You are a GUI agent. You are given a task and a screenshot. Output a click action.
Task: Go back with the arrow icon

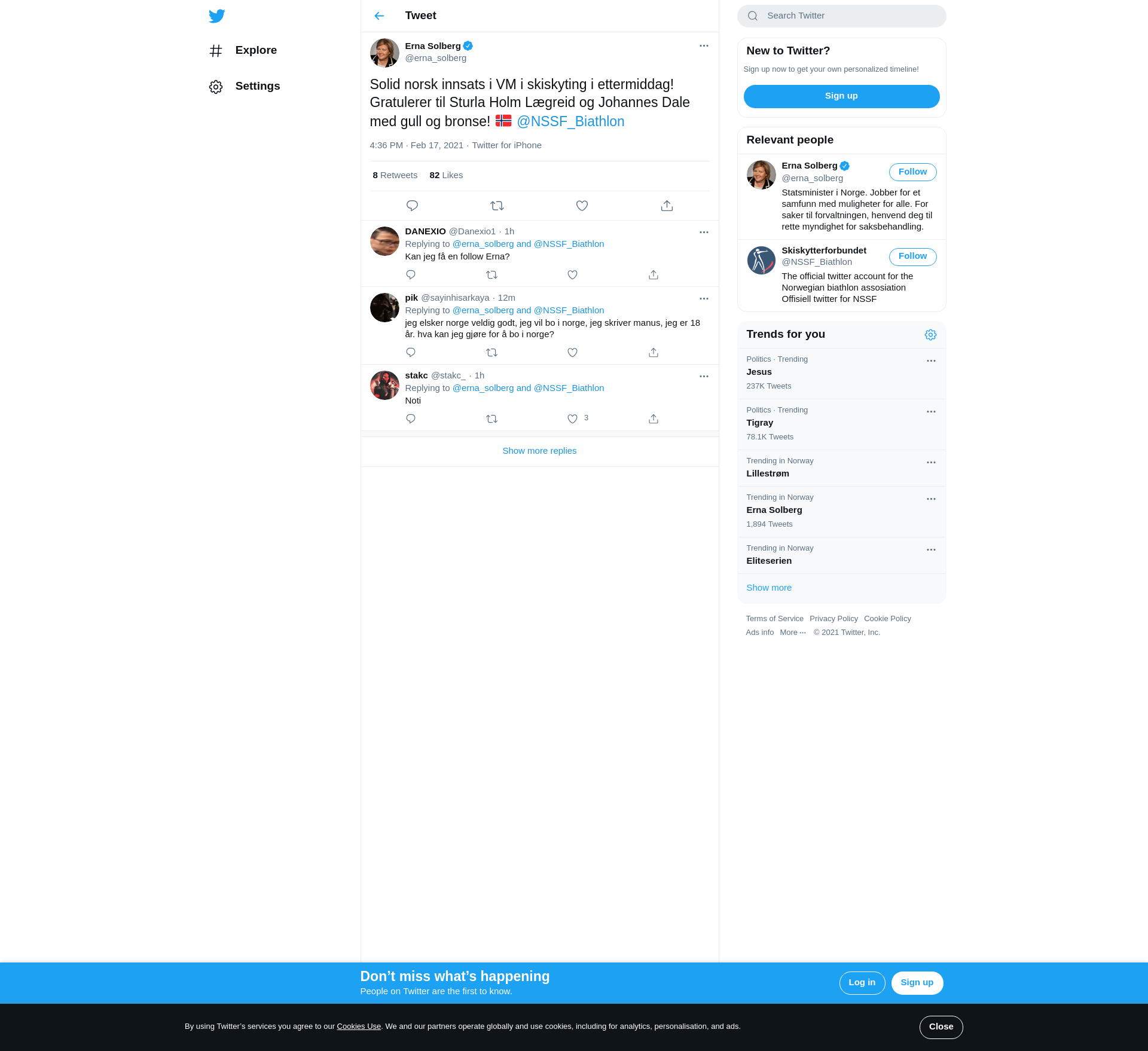pos(379,16)
